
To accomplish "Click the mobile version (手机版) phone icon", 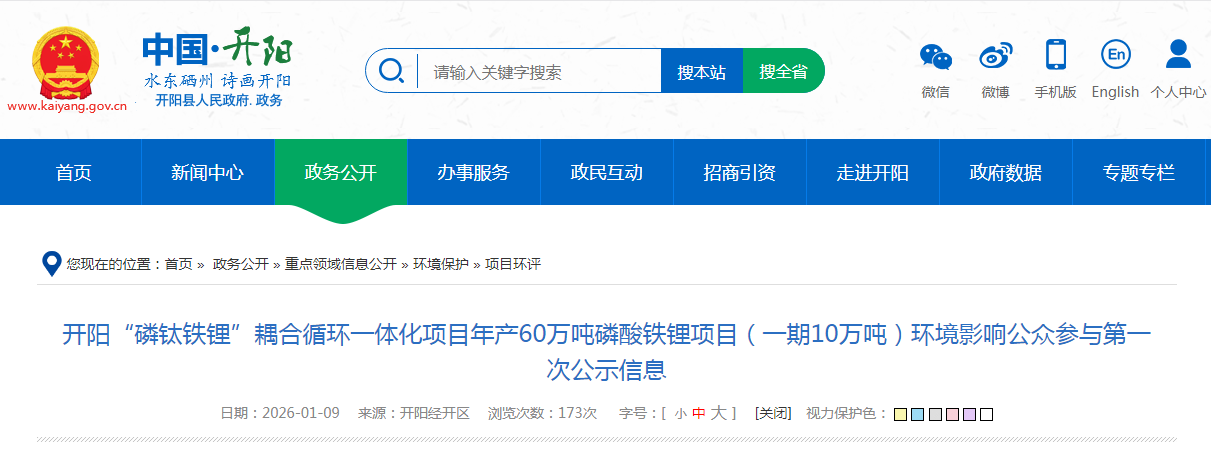I will pos(1055,55).
